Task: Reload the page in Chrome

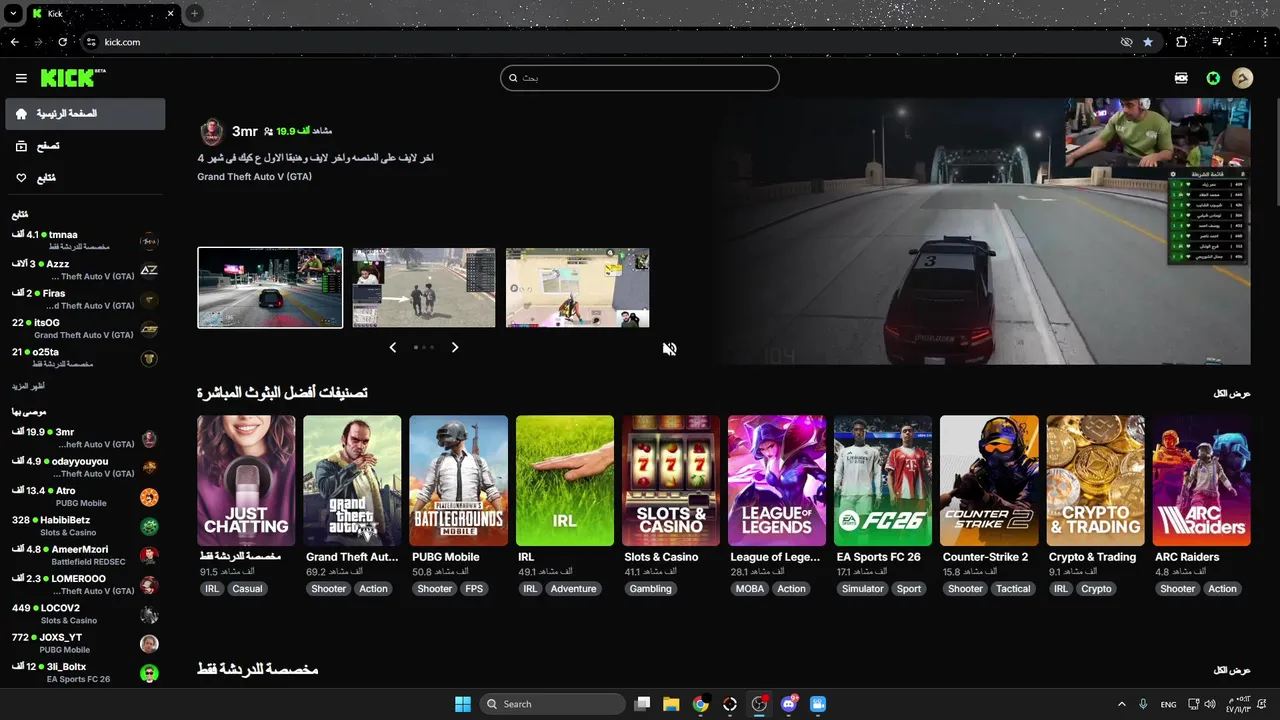Action: (x=62, y=42)
